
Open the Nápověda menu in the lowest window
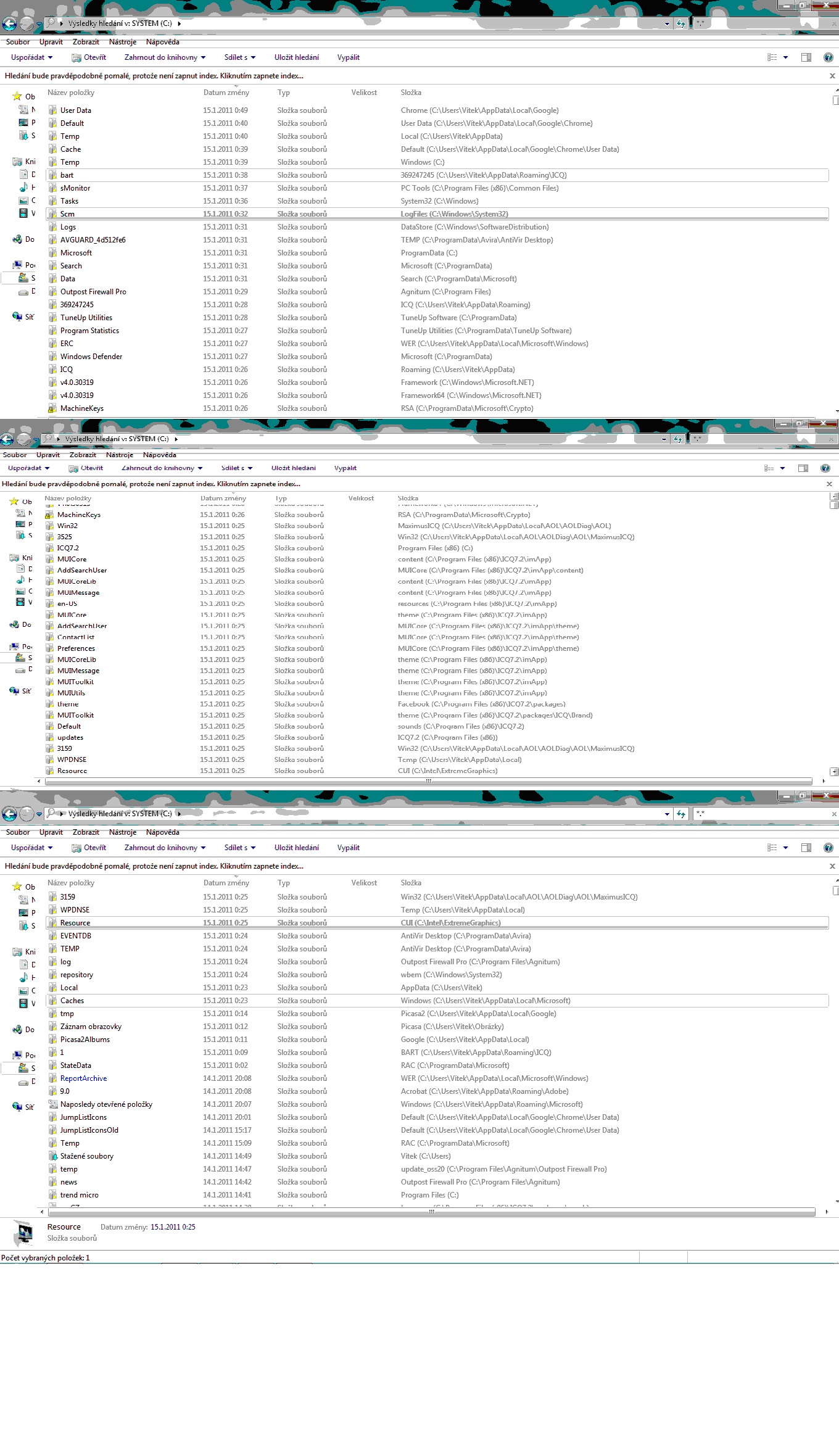coord(163,832)
